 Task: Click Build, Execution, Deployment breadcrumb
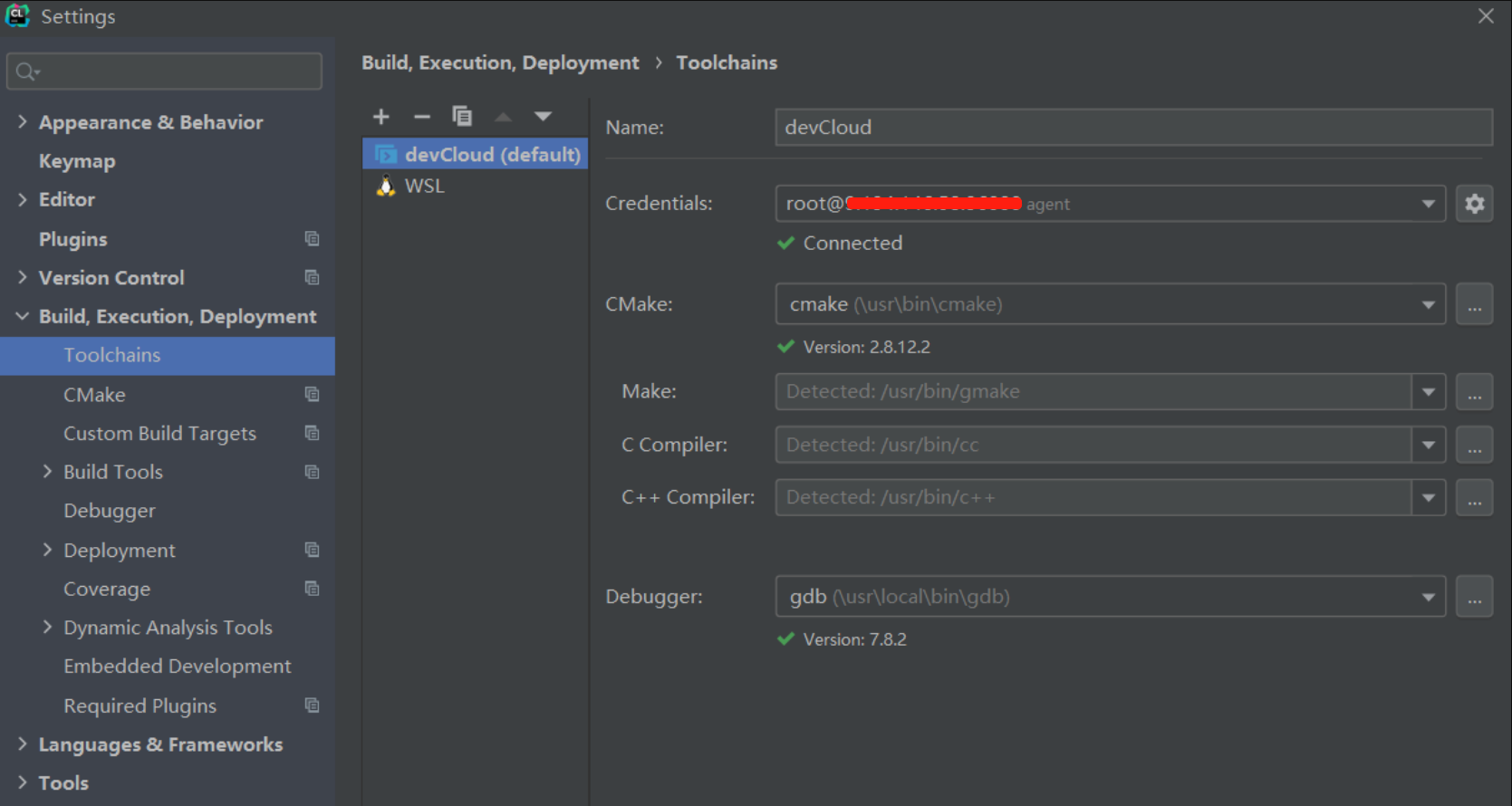coord(500,62)
